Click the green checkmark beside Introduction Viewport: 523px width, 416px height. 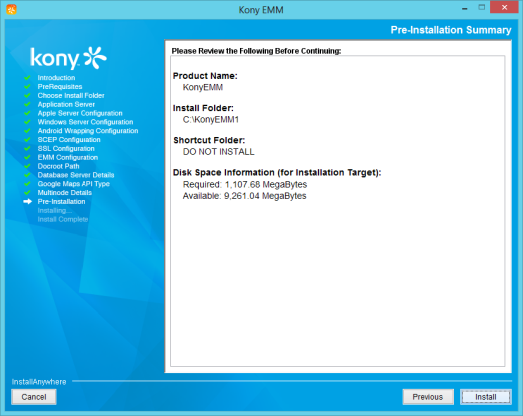click(27, 78)
